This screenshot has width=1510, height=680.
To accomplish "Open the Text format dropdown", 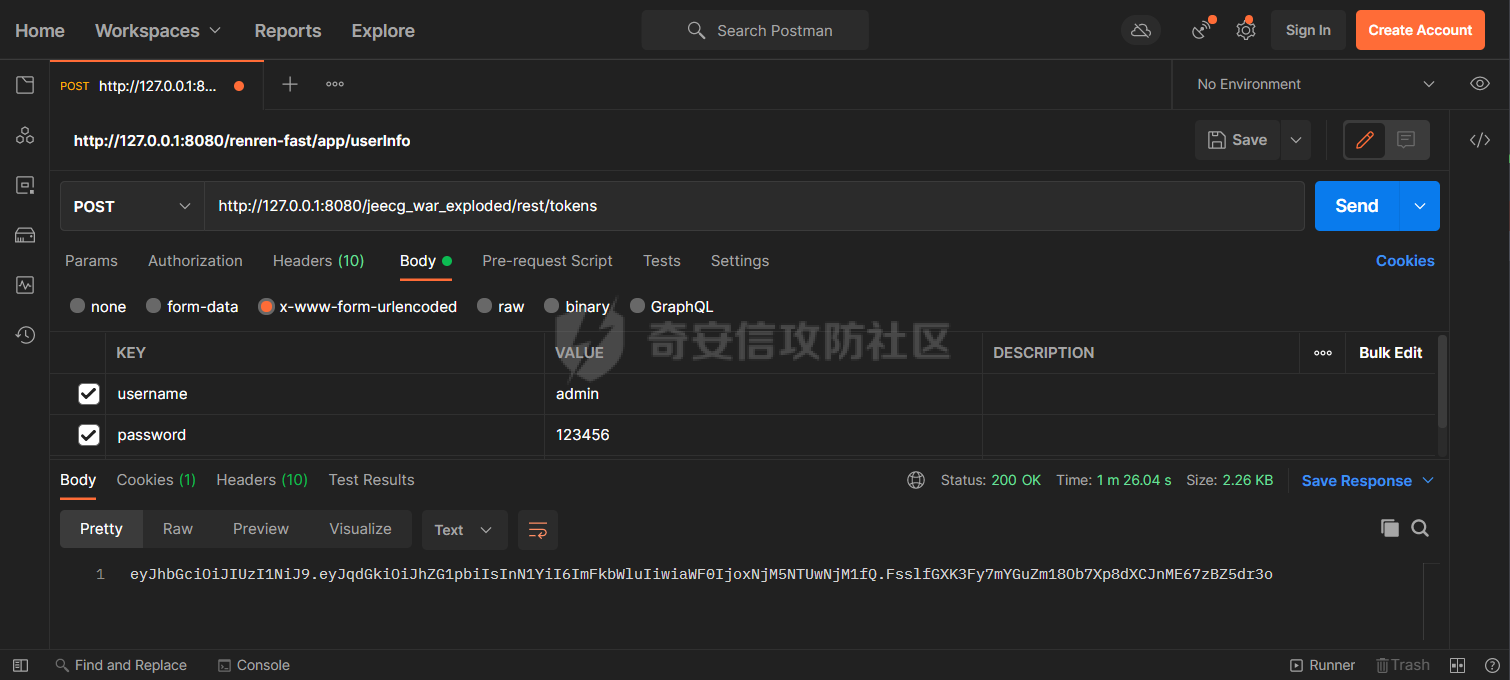I will (x=464, y=530).
